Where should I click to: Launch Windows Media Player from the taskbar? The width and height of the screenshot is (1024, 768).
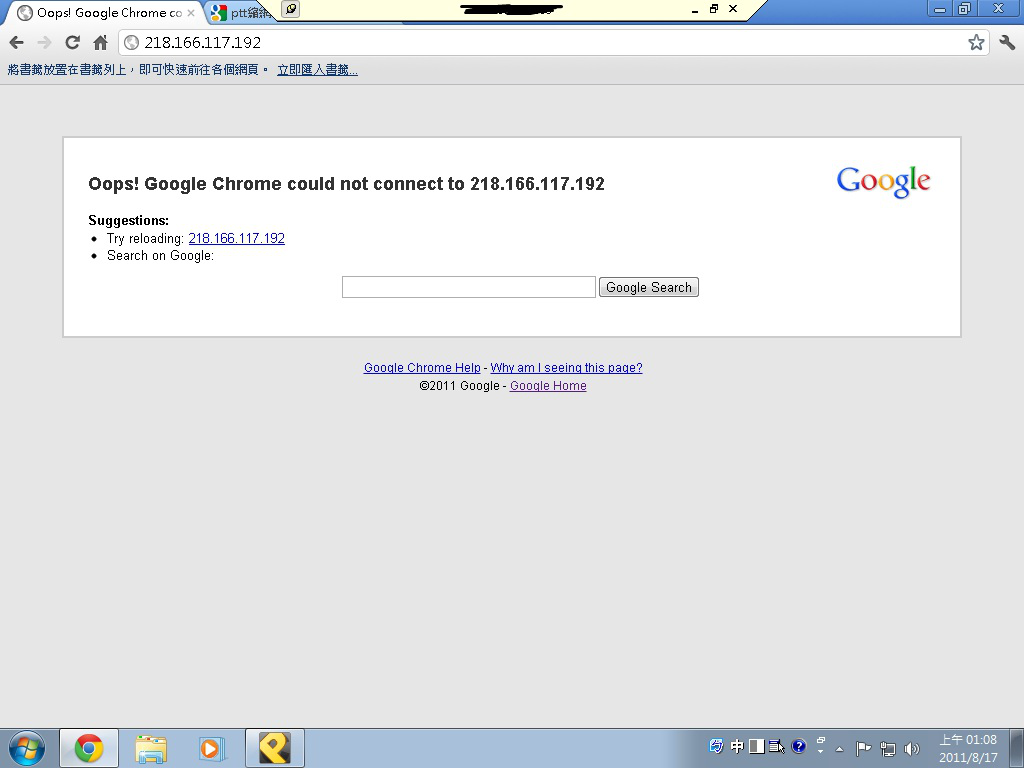click(212, 748)
